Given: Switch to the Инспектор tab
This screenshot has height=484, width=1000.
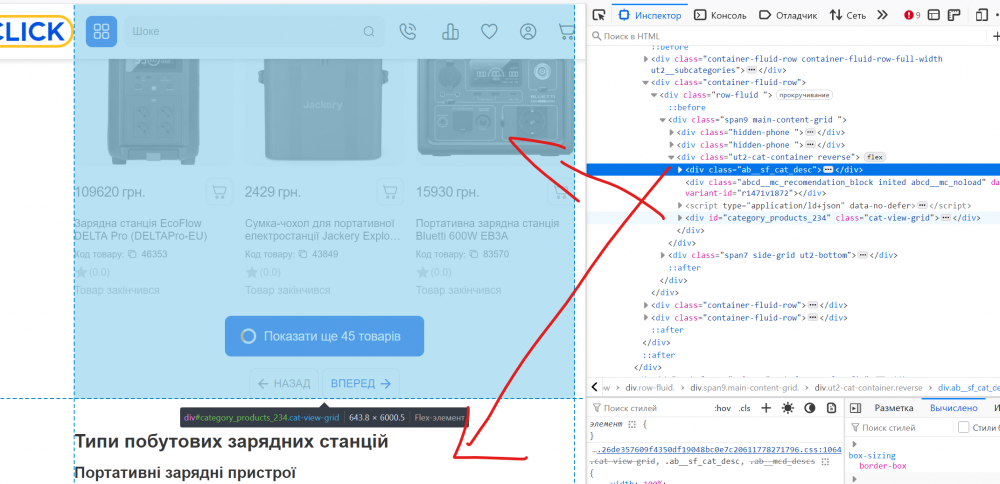Looking at the screenshot, I should click(650, 15).
